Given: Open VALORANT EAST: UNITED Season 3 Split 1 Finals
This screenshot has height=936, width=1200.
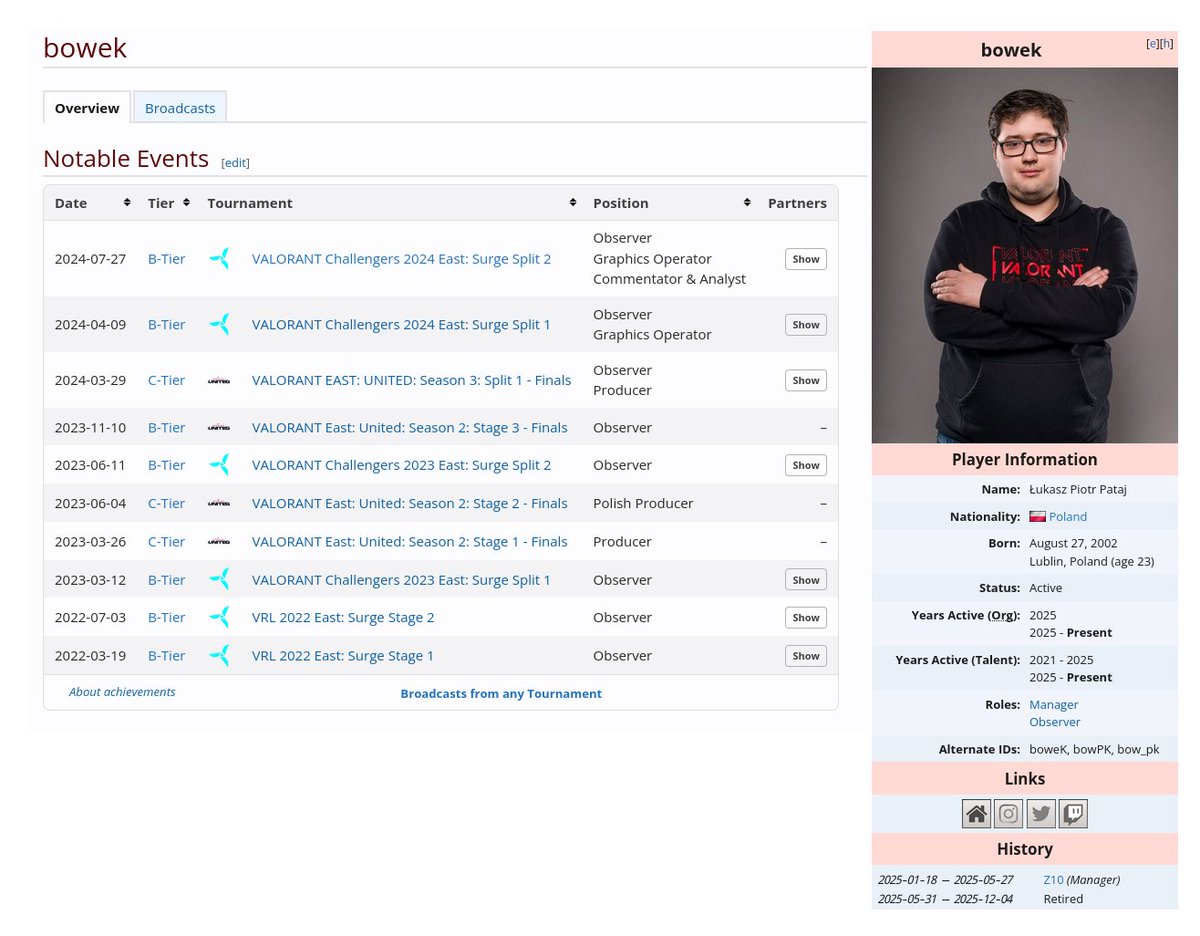Looking at the screenshot, I should coord(411,380).
